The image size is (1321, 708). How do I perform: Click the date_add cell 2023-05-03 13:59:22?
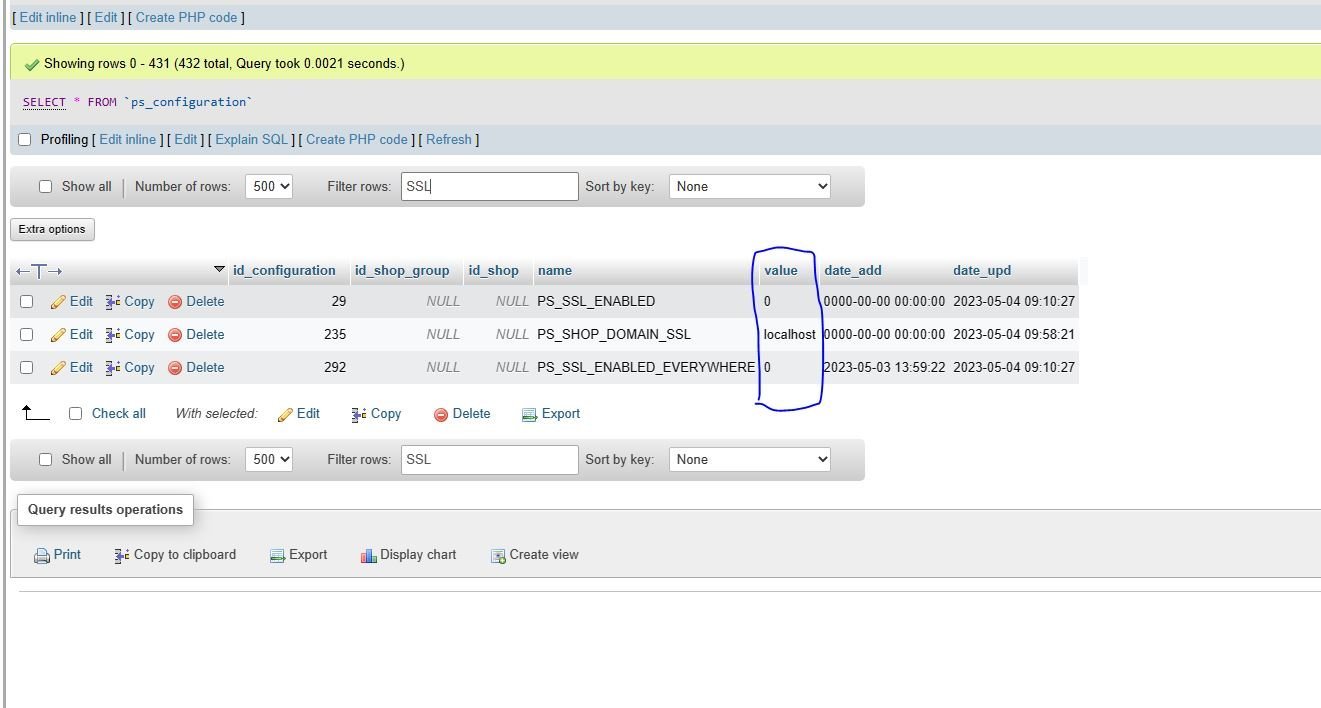(884, 367)
